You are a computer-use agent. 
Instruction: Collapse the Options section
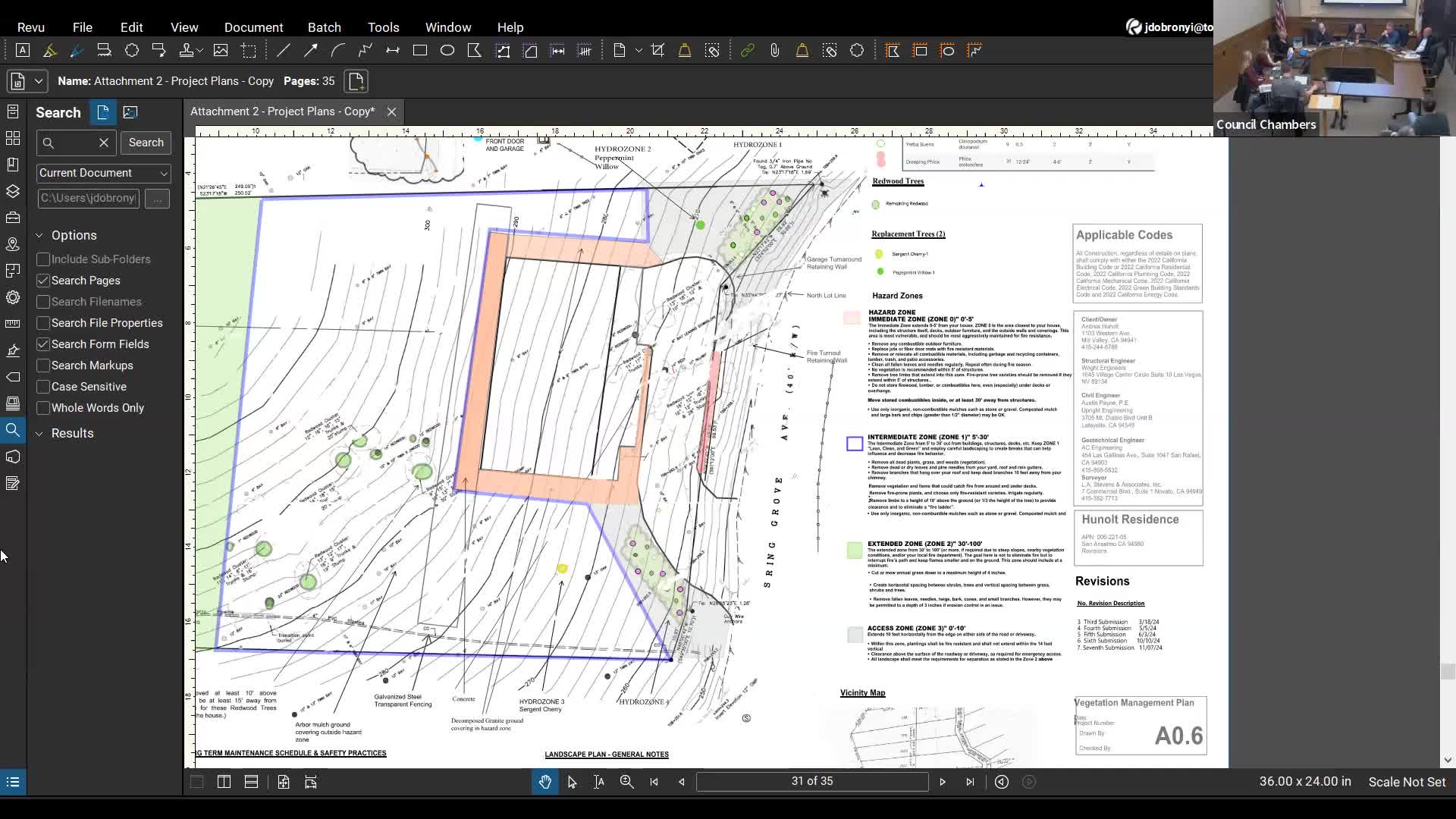click(39, 236)
